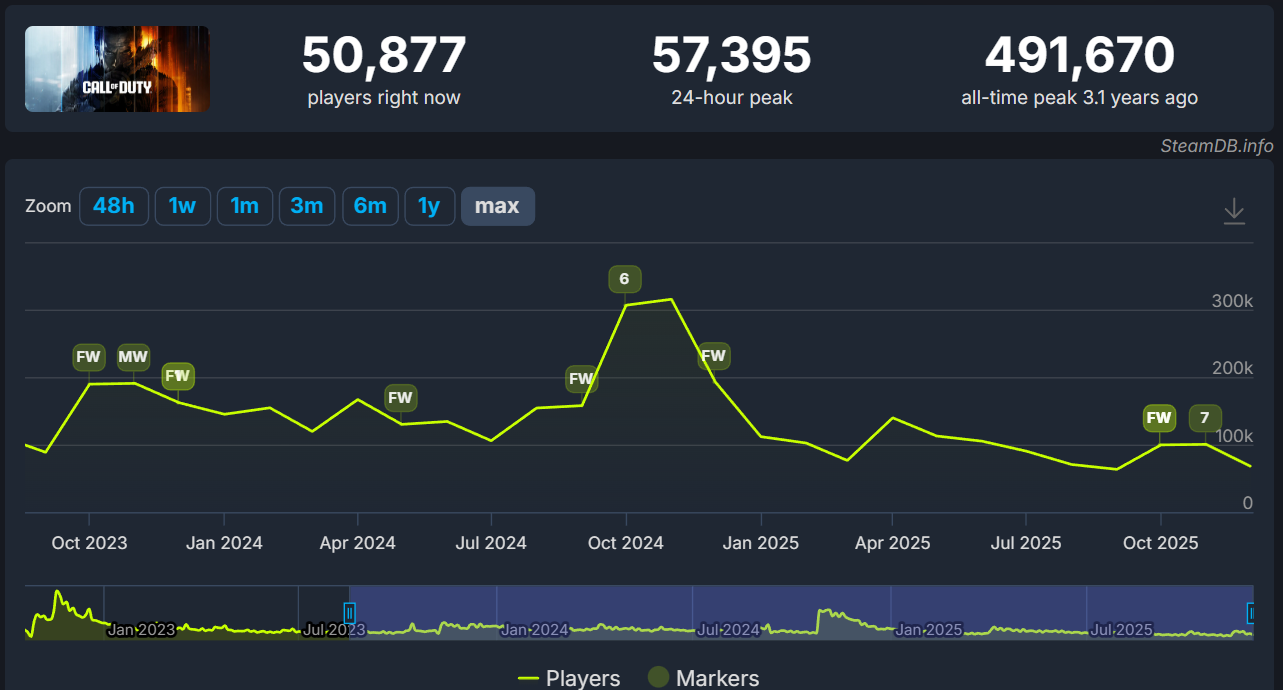Download the chart via the download icon
The width and height of the screenshot is (1283, 690).
point(1234,211)
